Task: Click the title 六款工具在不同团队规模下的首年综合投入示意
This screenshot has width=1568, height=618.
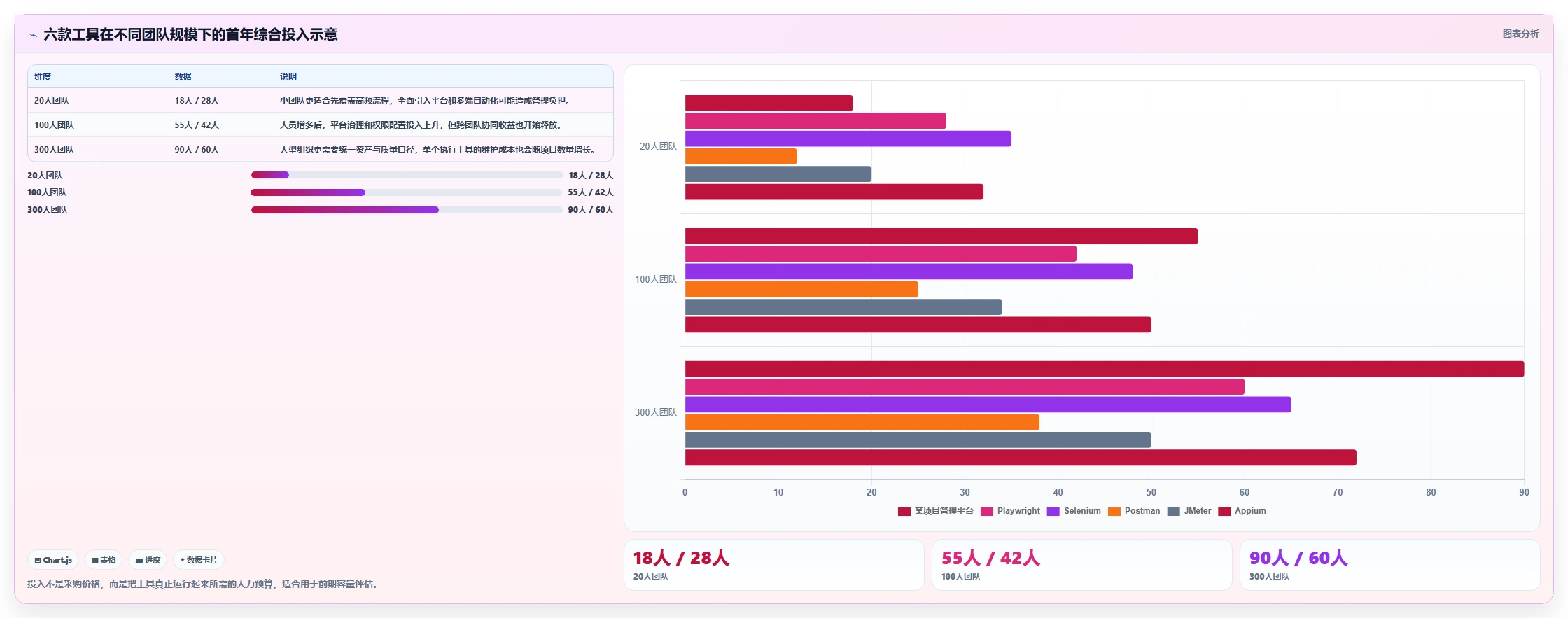Action: pyautogui.click(x=190, y=34)
